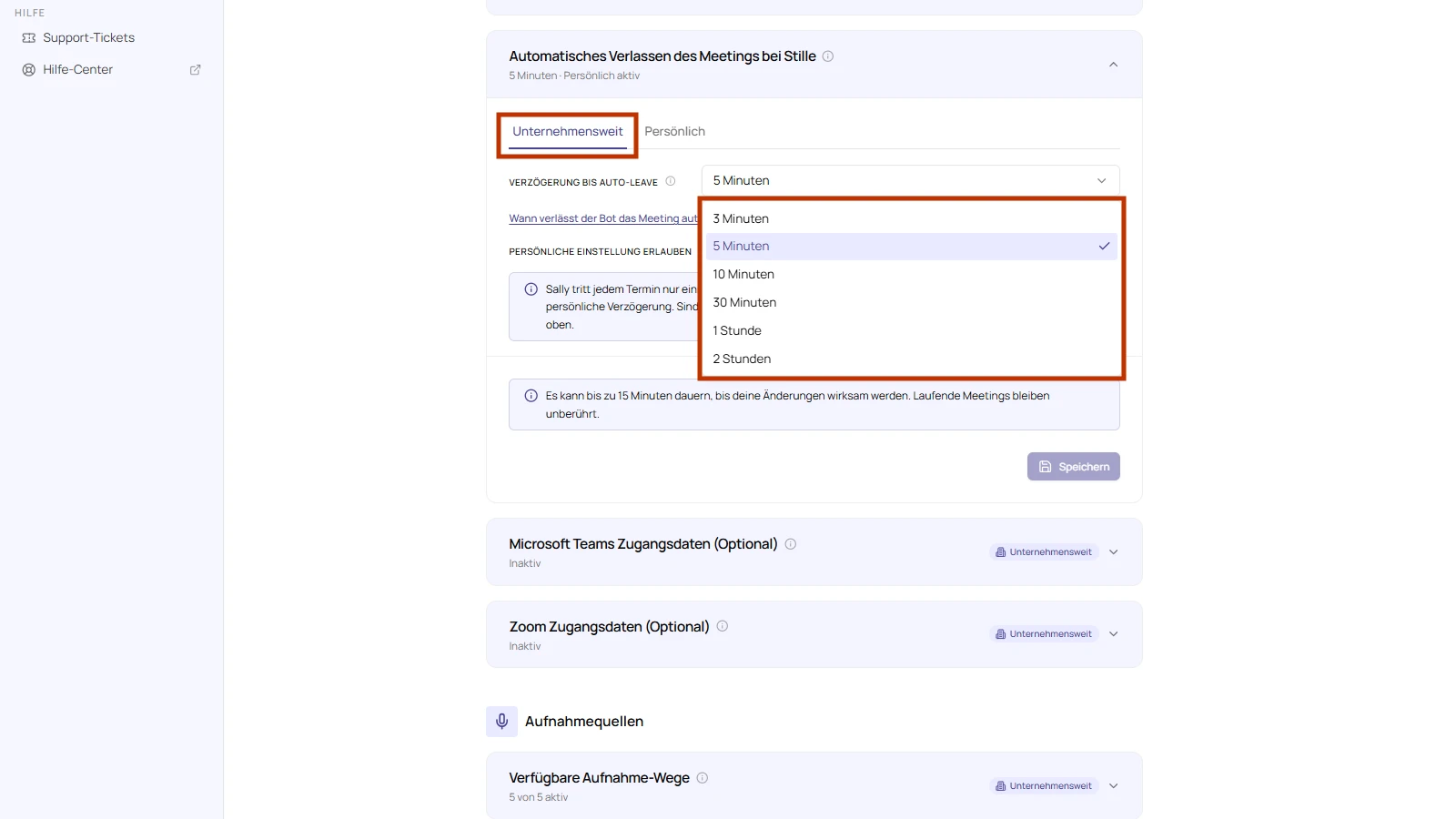This screenshot has height=819, width=1456.
Task: Click the '5 von 5 aktiv' status text
Action: pos(539,797)
